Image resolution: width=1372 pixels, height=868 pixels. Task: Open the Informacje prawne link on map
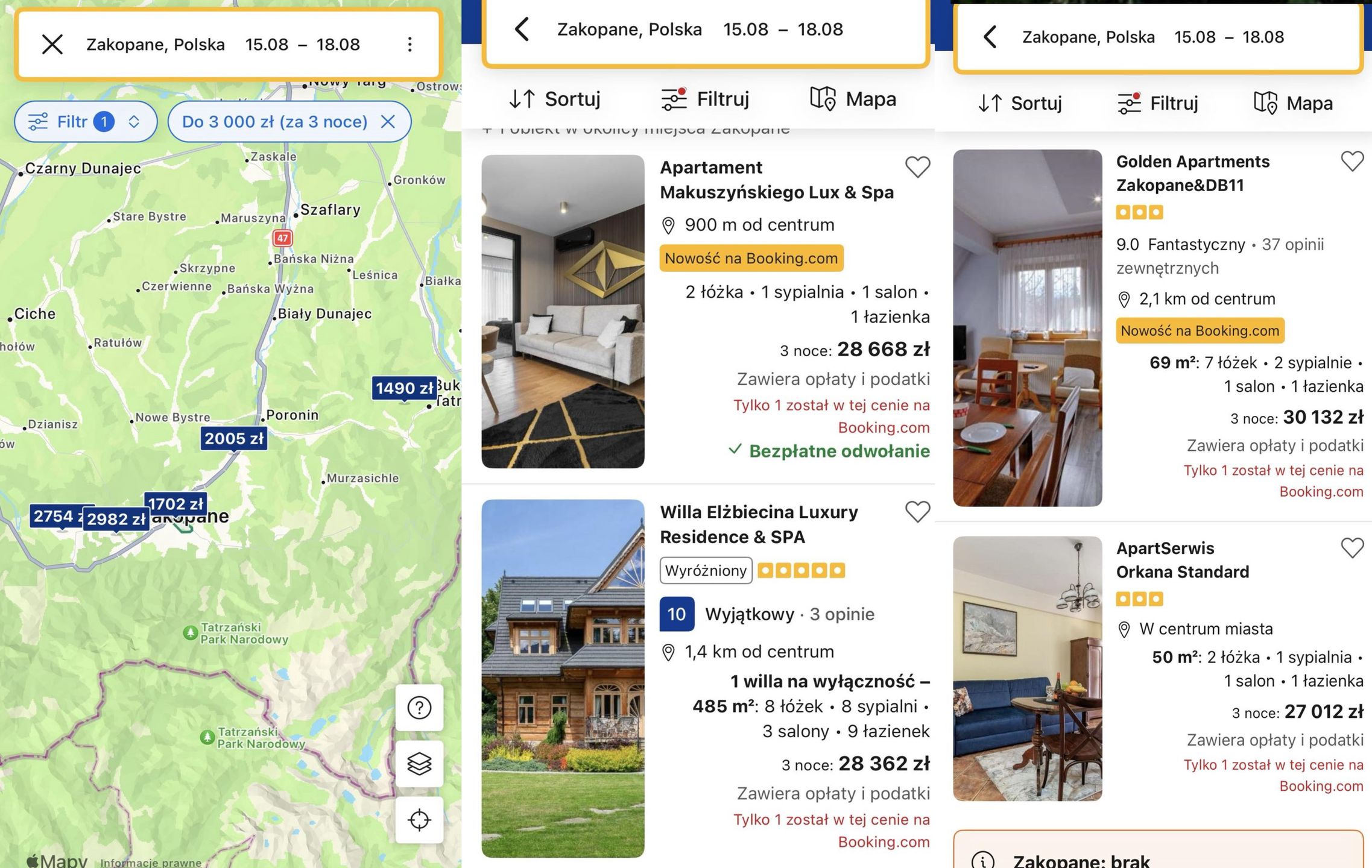[x=151, y=863]
